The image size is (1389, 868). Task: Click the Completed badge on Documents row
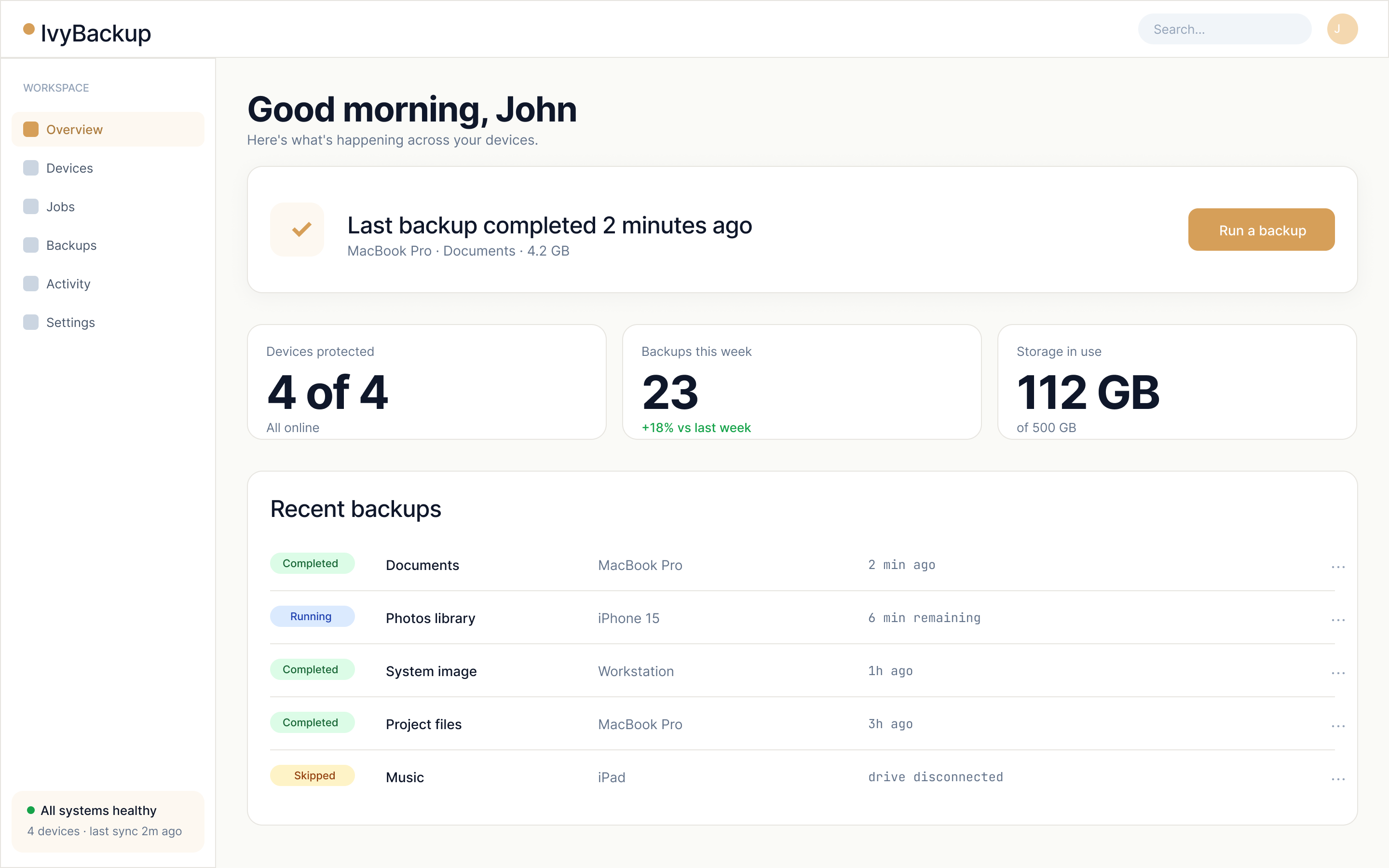pos(312,563)
